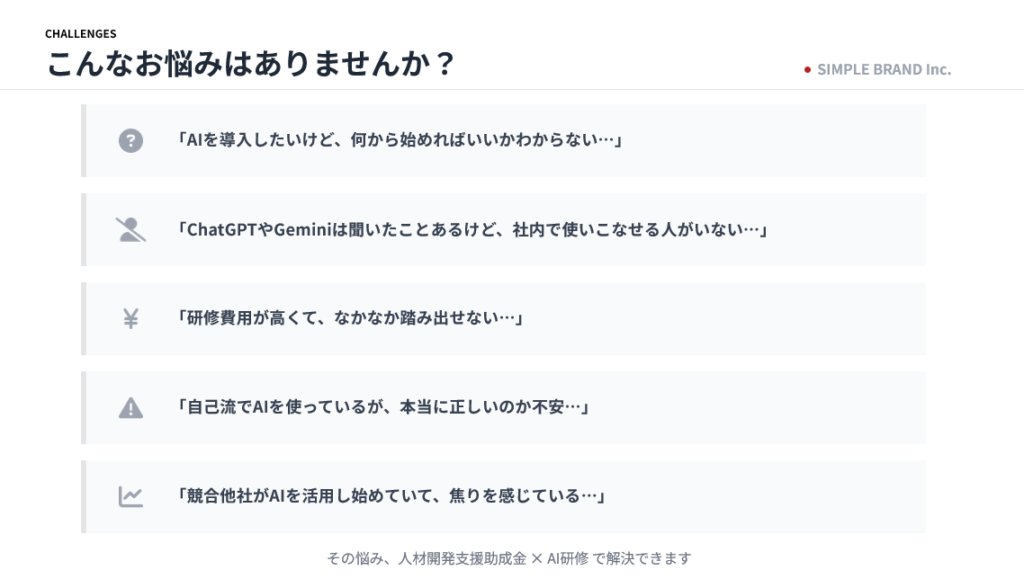Click the warning triangle icon
This screenshot has height=579, width=1024.
click(131, 408)
